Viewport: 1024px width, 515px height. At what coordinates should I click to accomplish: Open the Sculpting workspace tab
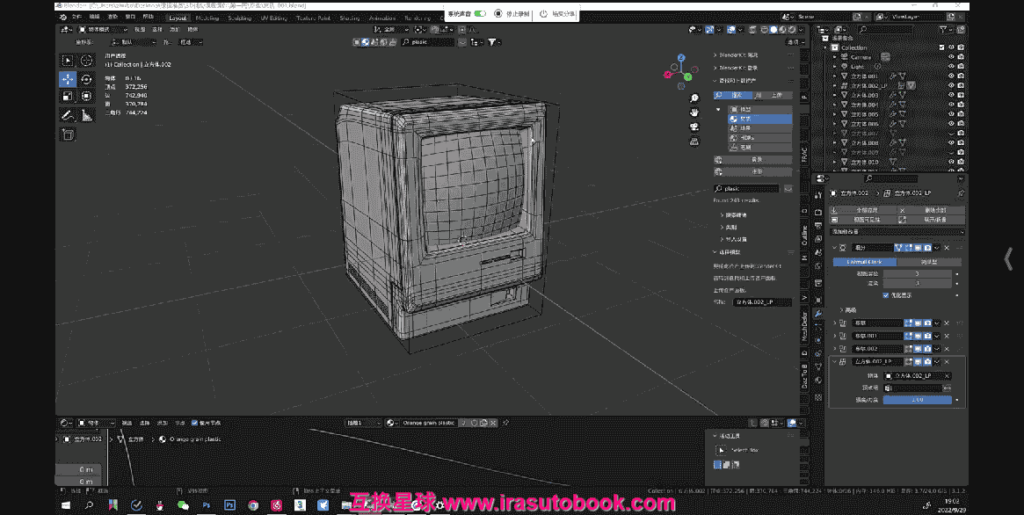coord(240,18)
